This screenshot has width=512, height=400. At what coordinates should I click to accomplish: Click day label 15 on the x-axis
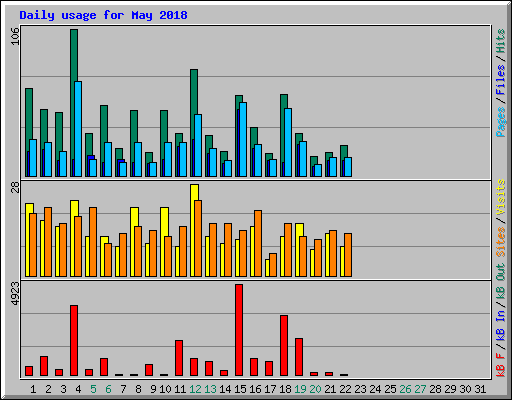tap(240, 389)
